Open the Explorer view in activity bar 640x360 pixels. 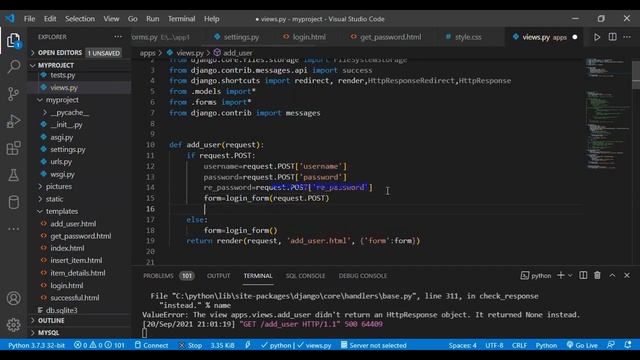13,40
